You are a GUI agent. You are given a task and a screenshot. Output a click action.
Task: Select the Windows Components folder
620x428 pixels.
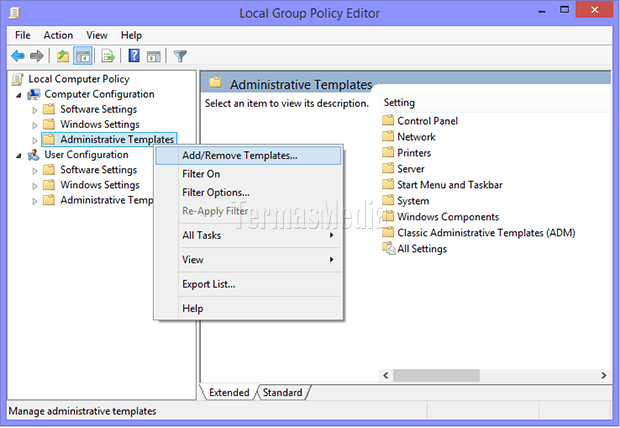(447, 217)
